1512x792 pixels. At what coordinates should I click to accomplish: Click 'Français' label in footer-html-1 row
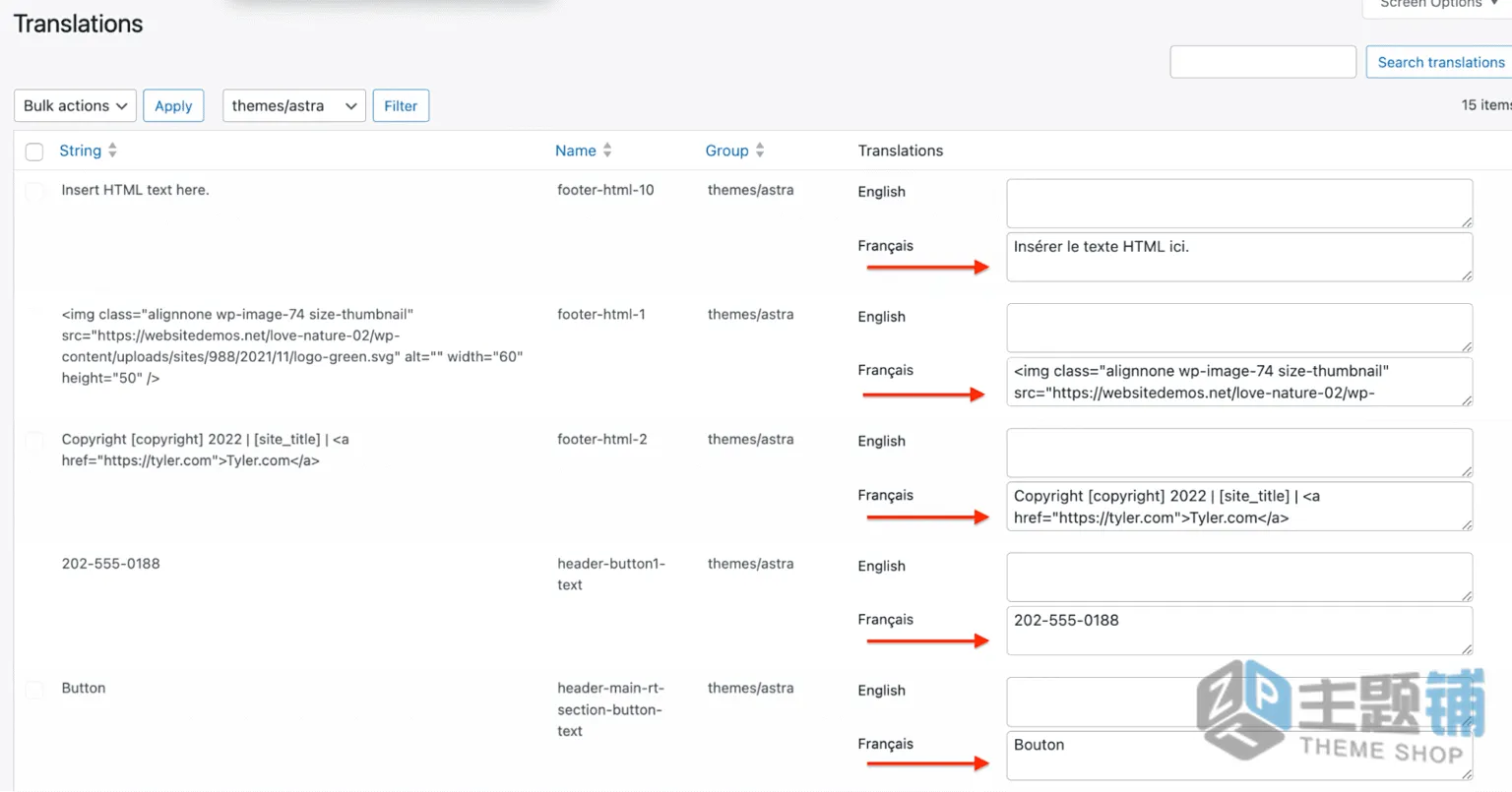pyautogui.click(x=885, y=370)
